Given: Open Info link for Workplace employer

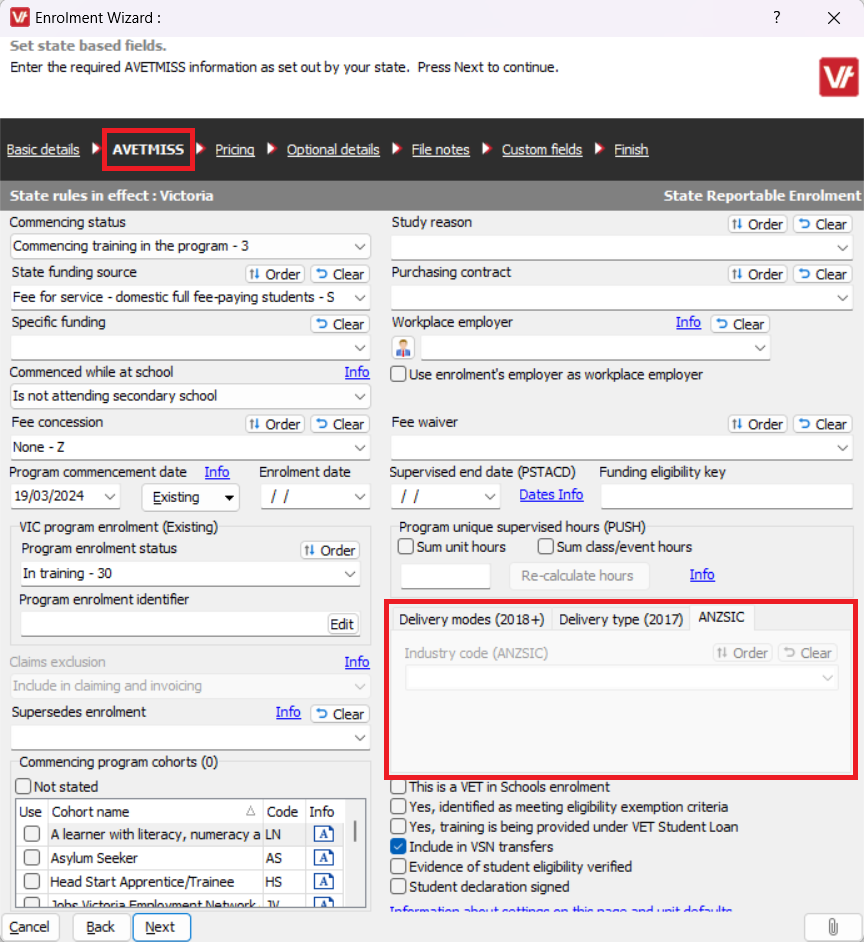Looking at the screenshot, I should [x=688, y=323].
